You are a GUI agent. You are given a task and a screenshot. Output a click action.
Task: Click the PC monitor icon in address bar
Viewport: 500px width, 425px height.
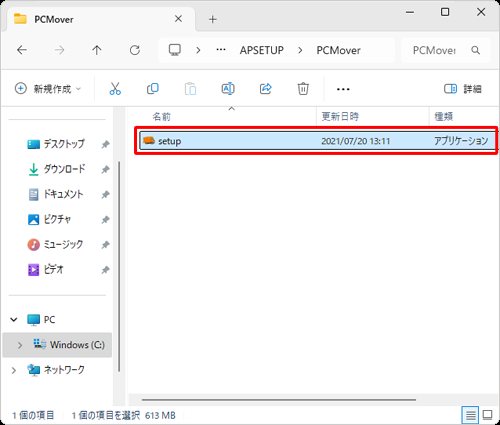click(x=175, y=50)
